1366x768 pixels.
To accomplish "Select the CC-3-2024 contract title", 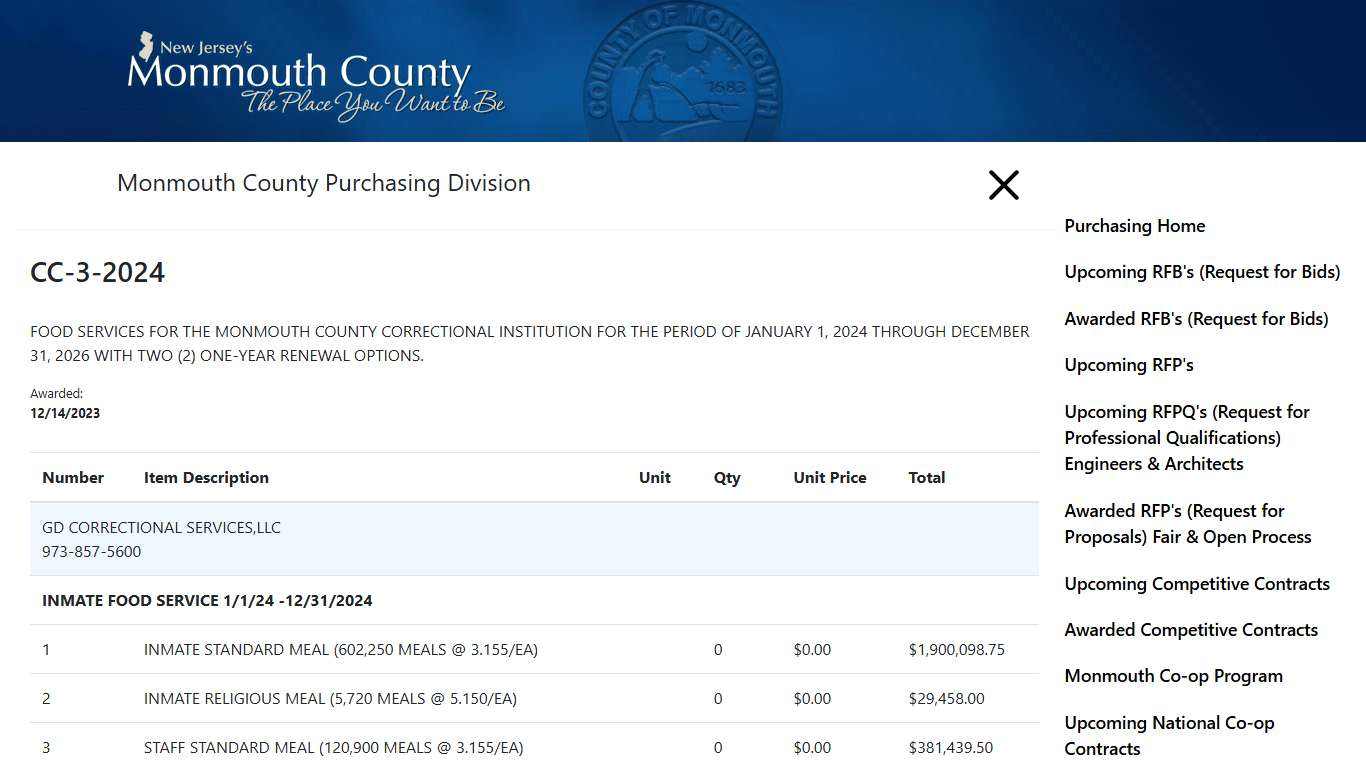I will point(97,272).
